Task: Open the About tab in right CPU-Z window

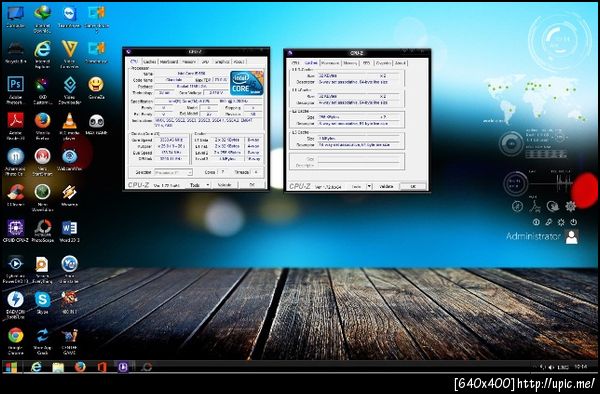Action: tap(400, 63)
